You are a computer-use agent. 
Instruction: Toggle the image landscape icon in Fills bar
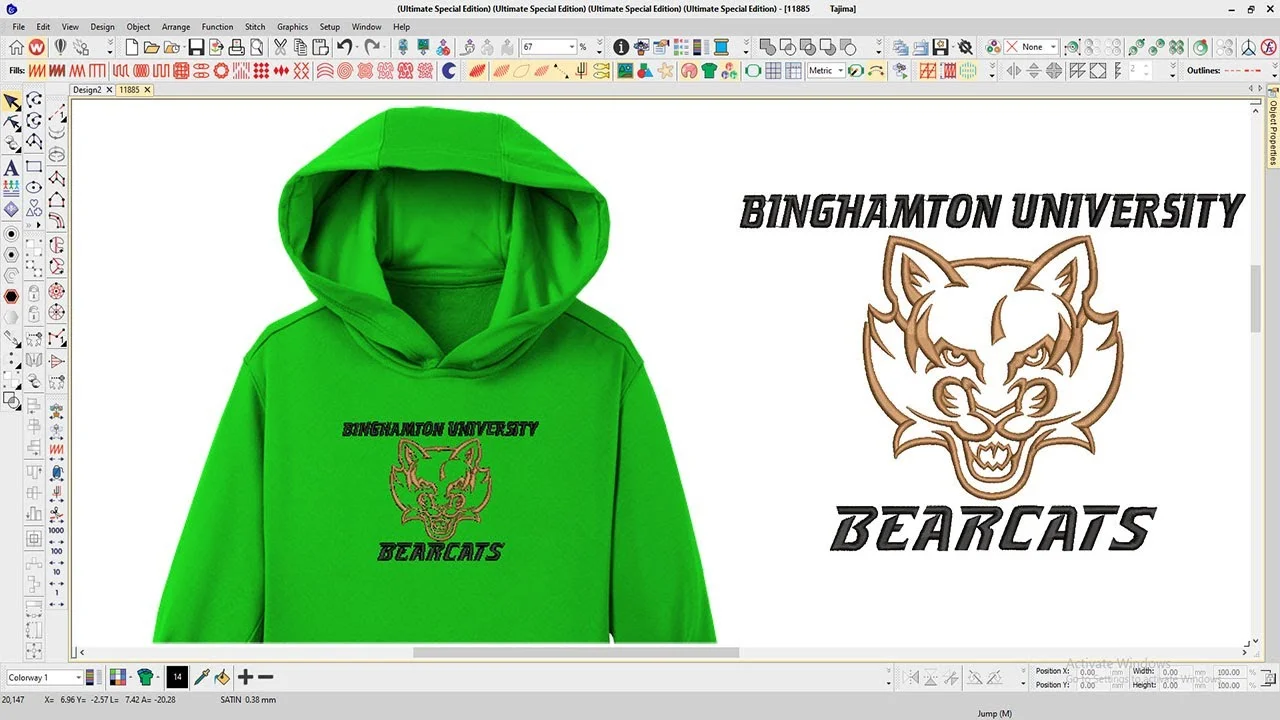pyautogui.click(x=625, y=71)
